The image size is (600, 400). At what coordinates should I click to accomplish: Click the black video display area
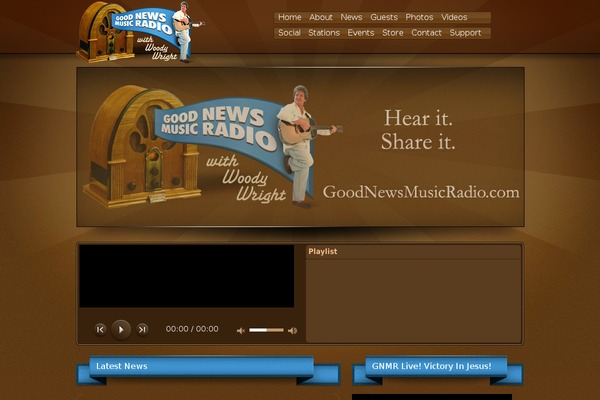click(x=187, y=276)
